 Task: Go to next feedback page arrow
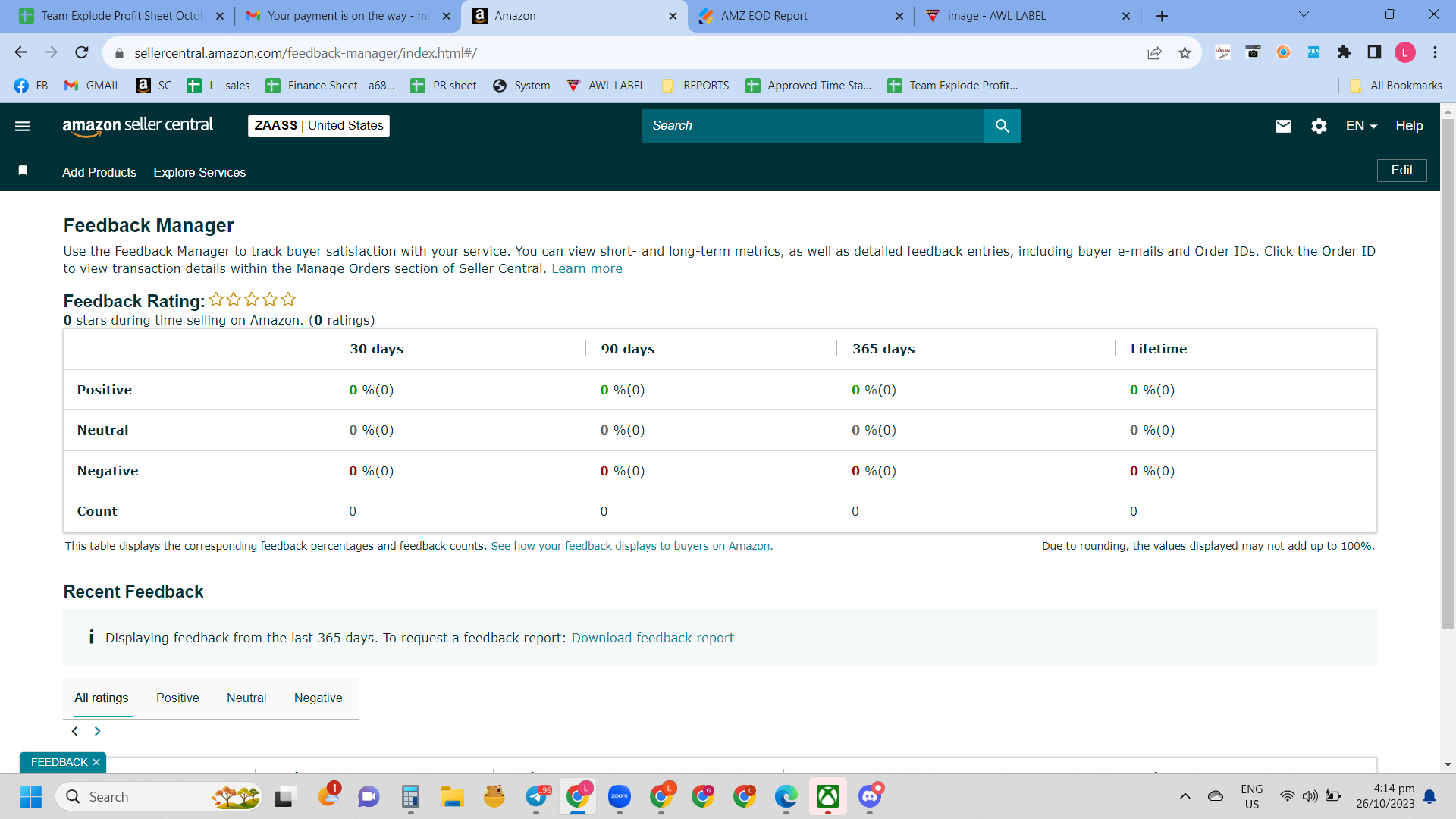coord(97,731)
